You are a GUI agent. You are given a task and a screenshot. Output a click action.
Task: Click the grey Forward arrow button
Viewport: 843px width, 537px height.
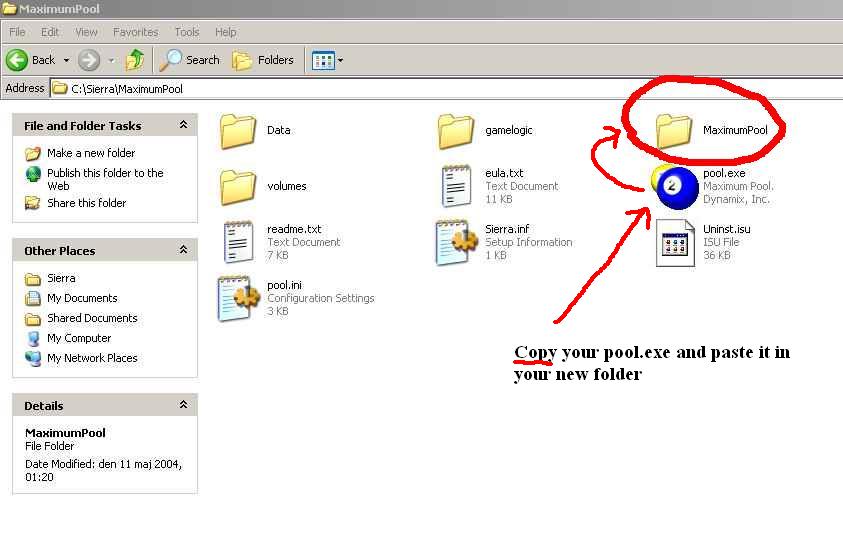pos(89,60)
